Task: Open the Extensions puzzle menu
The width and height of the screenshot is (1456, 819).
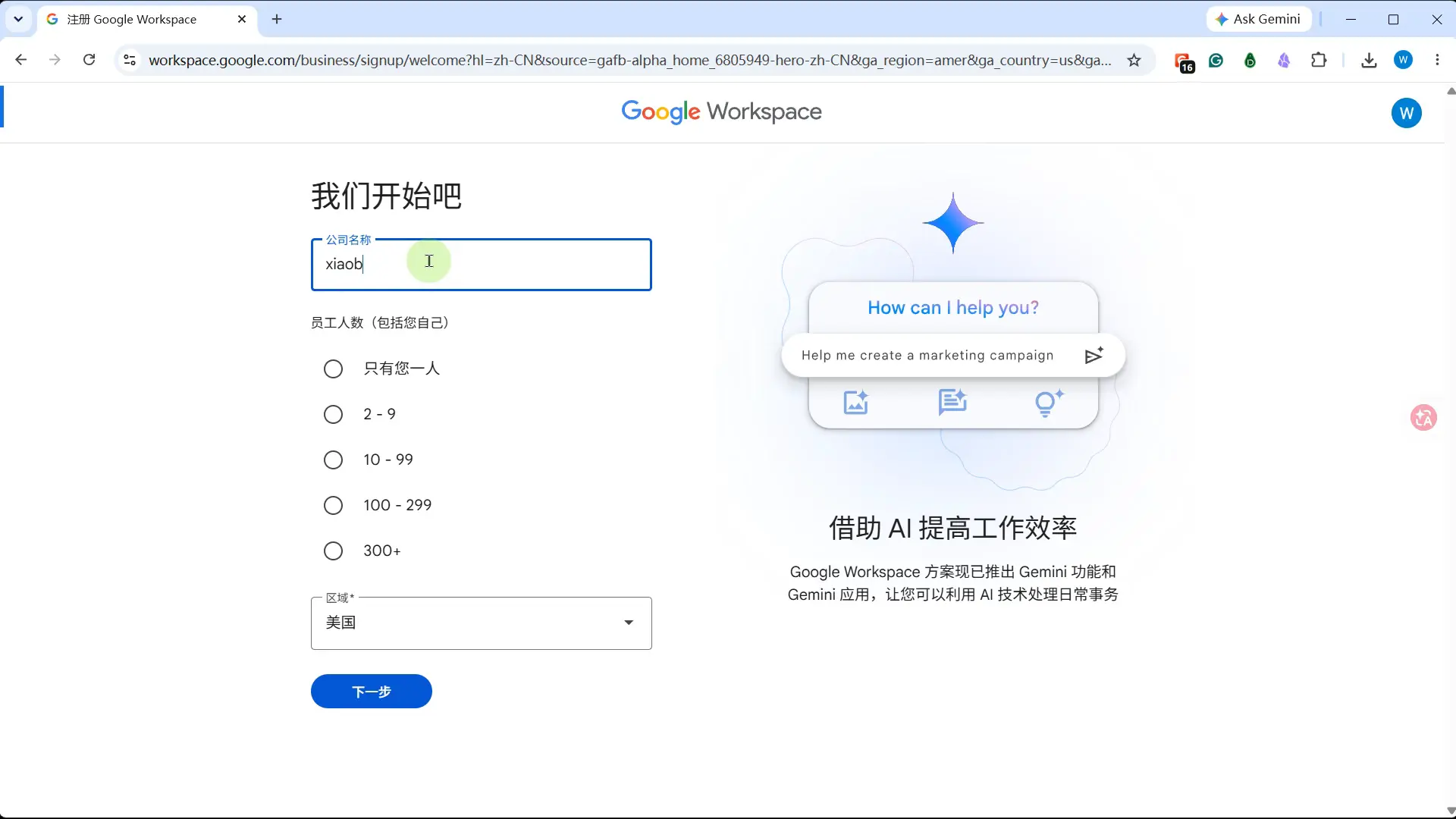Action: pos(1319,60)
